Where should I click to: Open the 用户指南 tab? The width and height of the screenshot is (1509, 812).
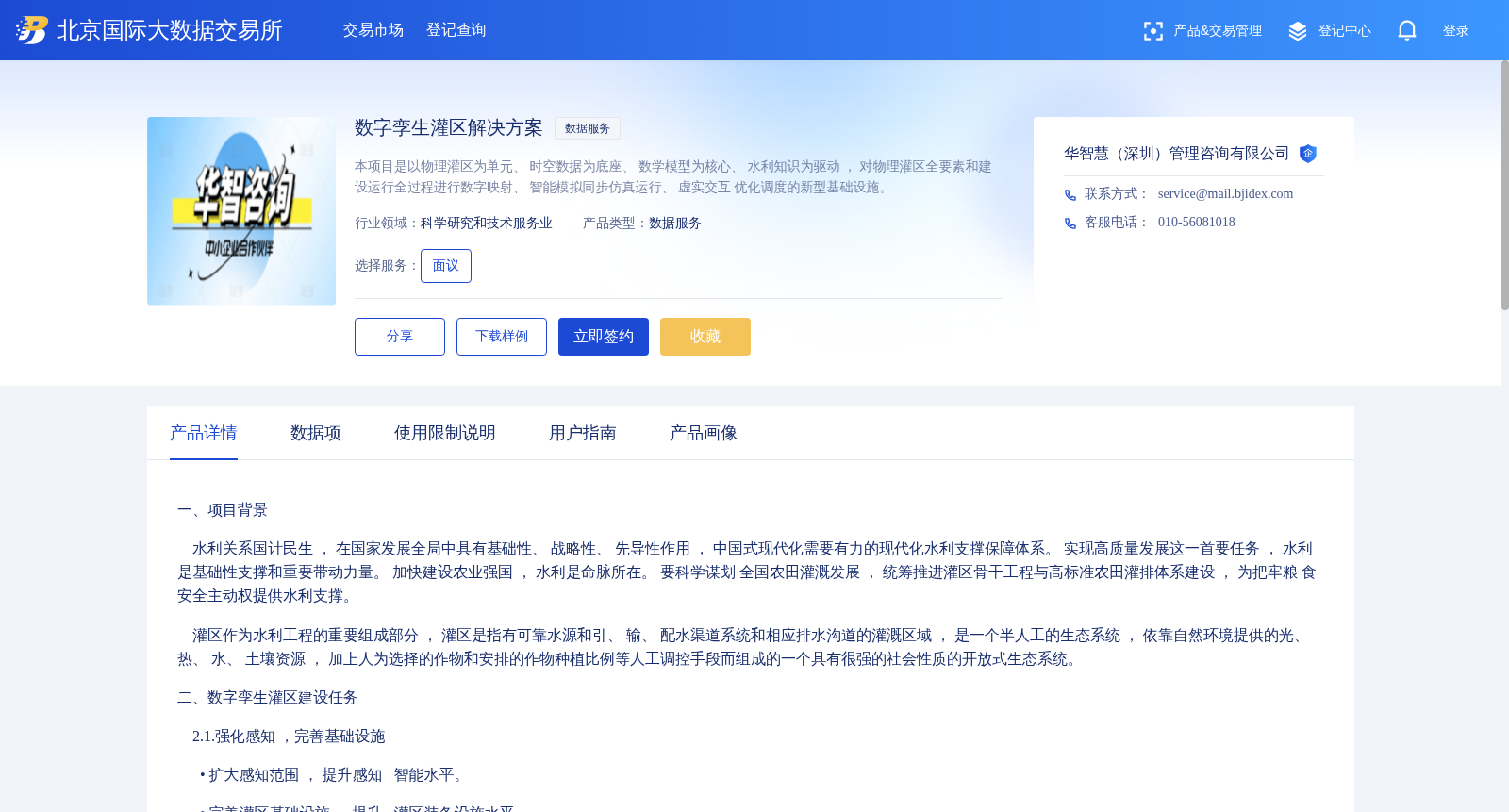click(x=583, y=433)
